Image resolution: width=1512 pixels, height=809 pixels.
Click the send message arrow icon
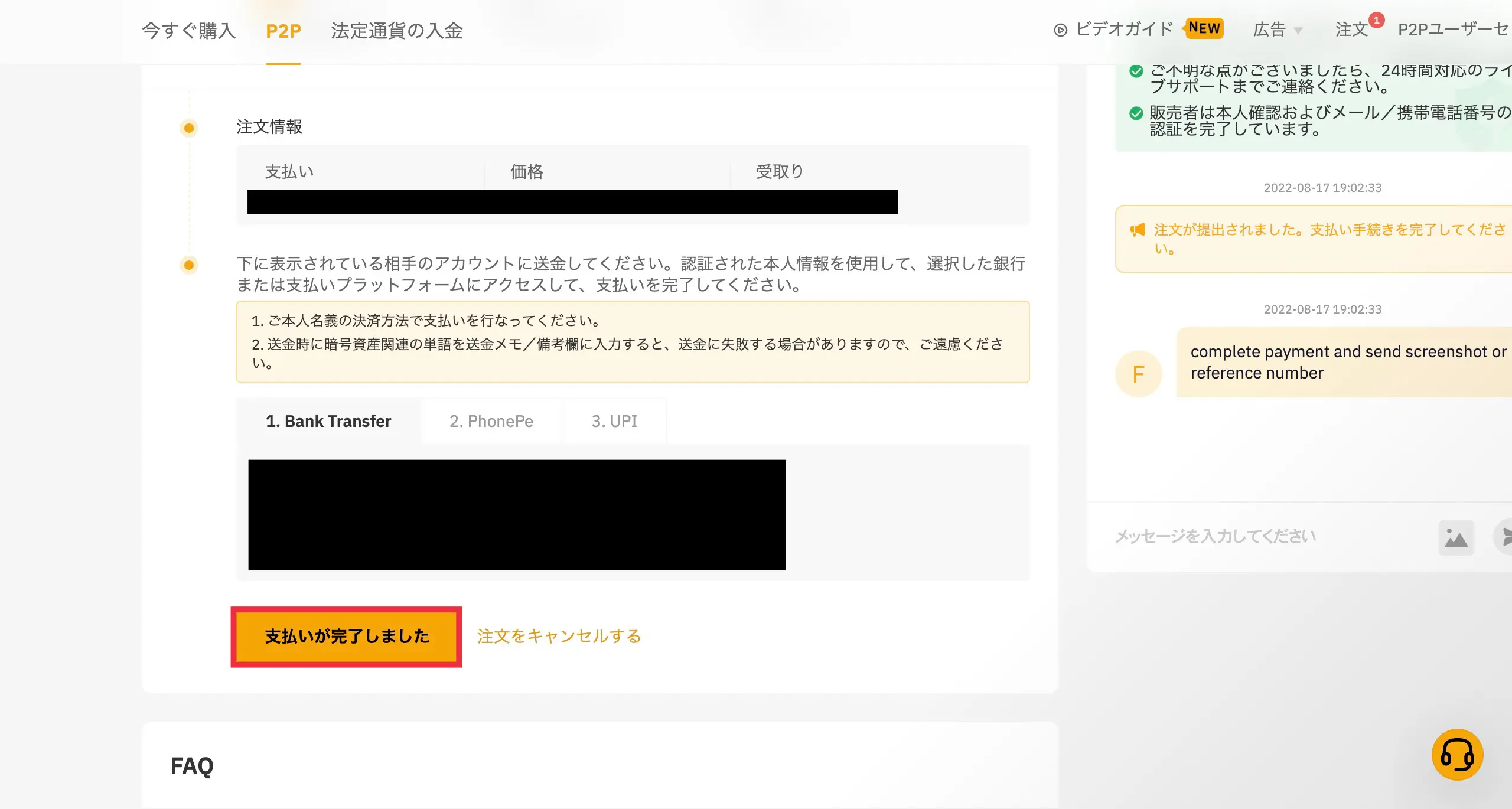coord(1505,536)
